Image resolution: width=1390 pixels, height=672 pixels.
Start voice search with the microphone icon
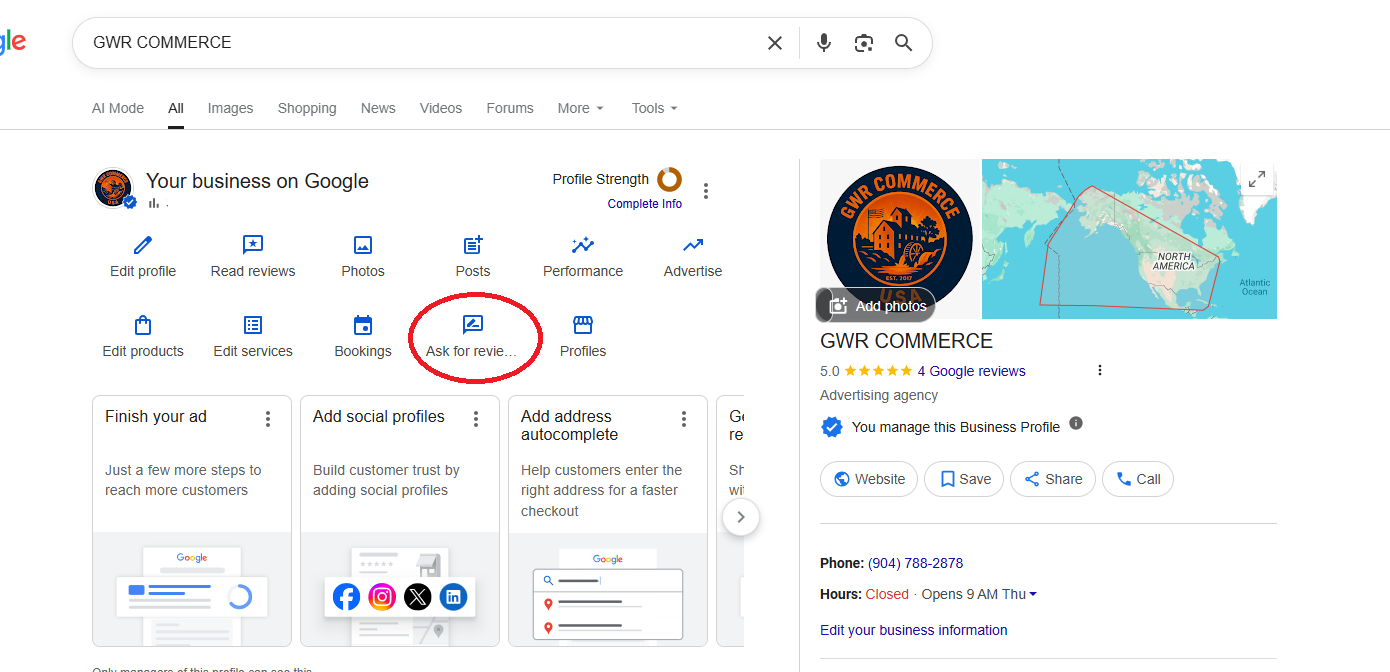tap(824, 43)
